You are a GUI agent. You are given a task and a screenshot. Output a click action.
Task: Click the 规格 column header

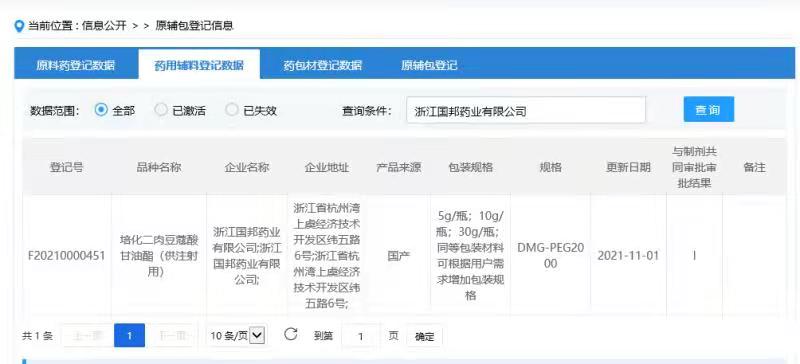coord(550,167)
